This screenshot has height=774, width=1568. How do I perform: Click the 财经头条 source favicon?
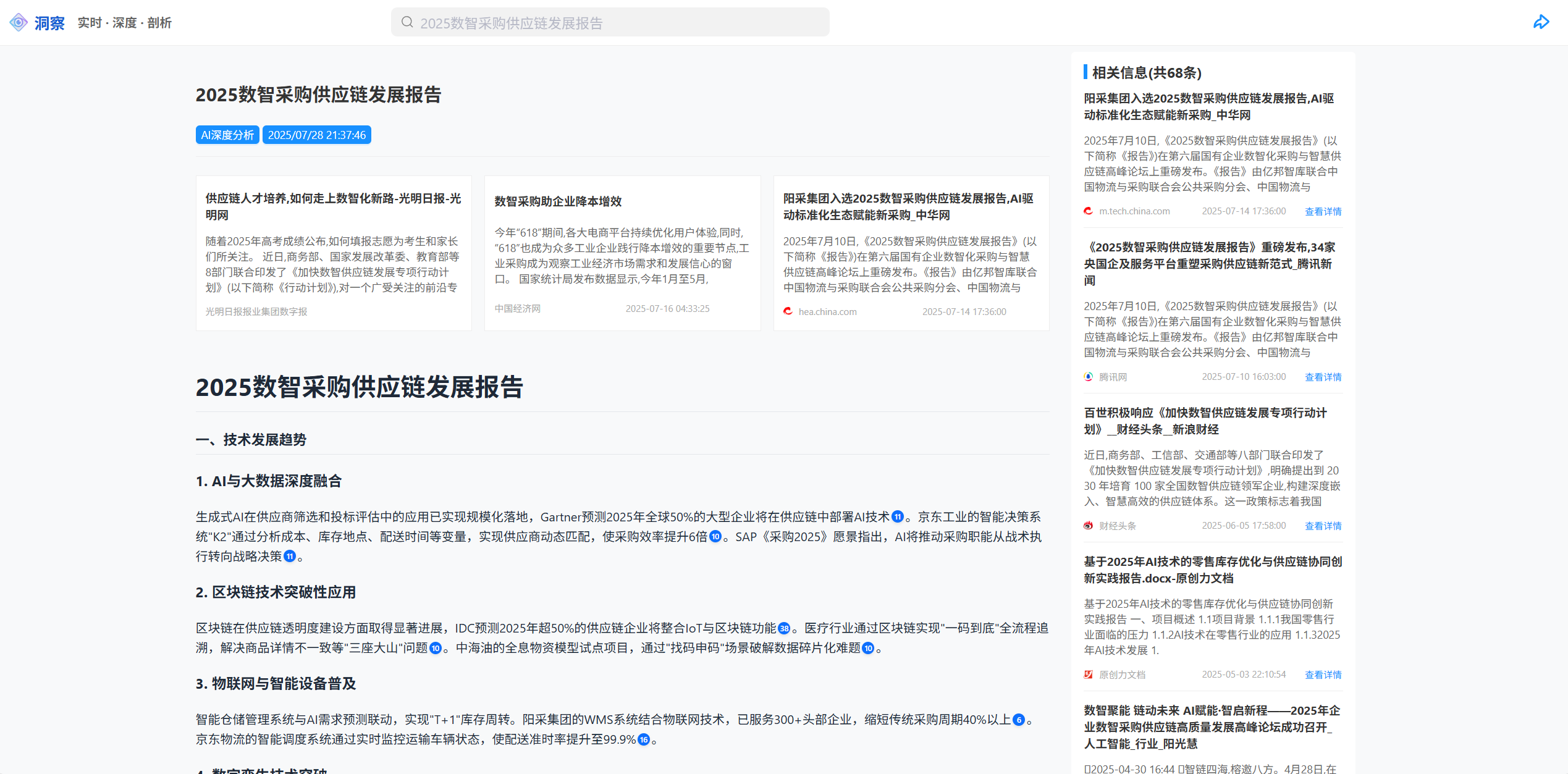coord(1089,526)
